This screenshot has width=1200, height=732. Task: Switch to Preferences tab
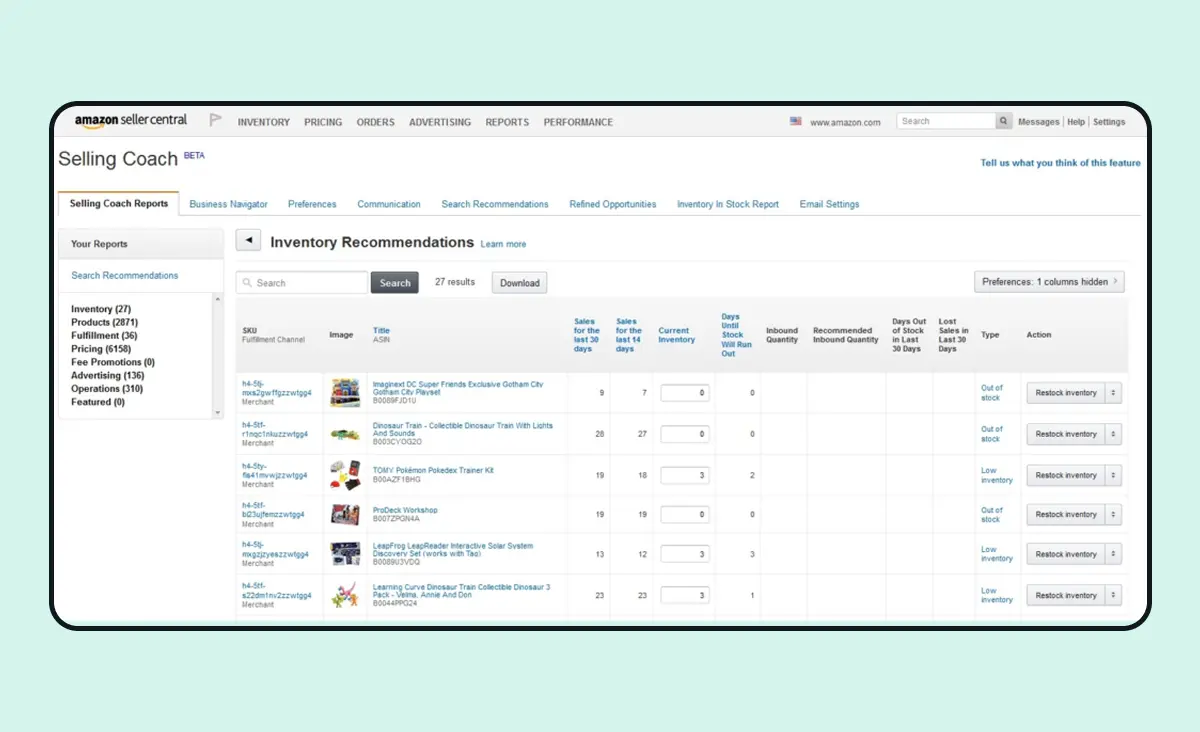(312, 204)
